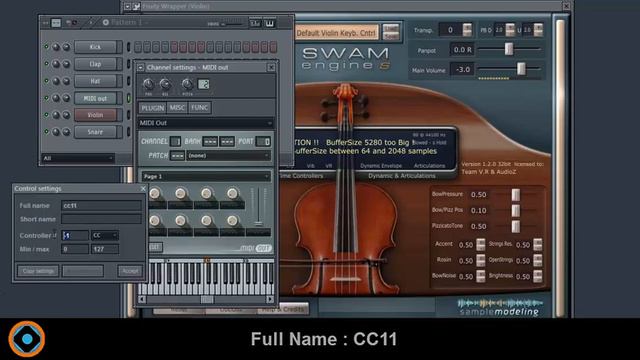Switch to the MISC tab
Viewport: 640px width, 360px height.
pos(177,108)
